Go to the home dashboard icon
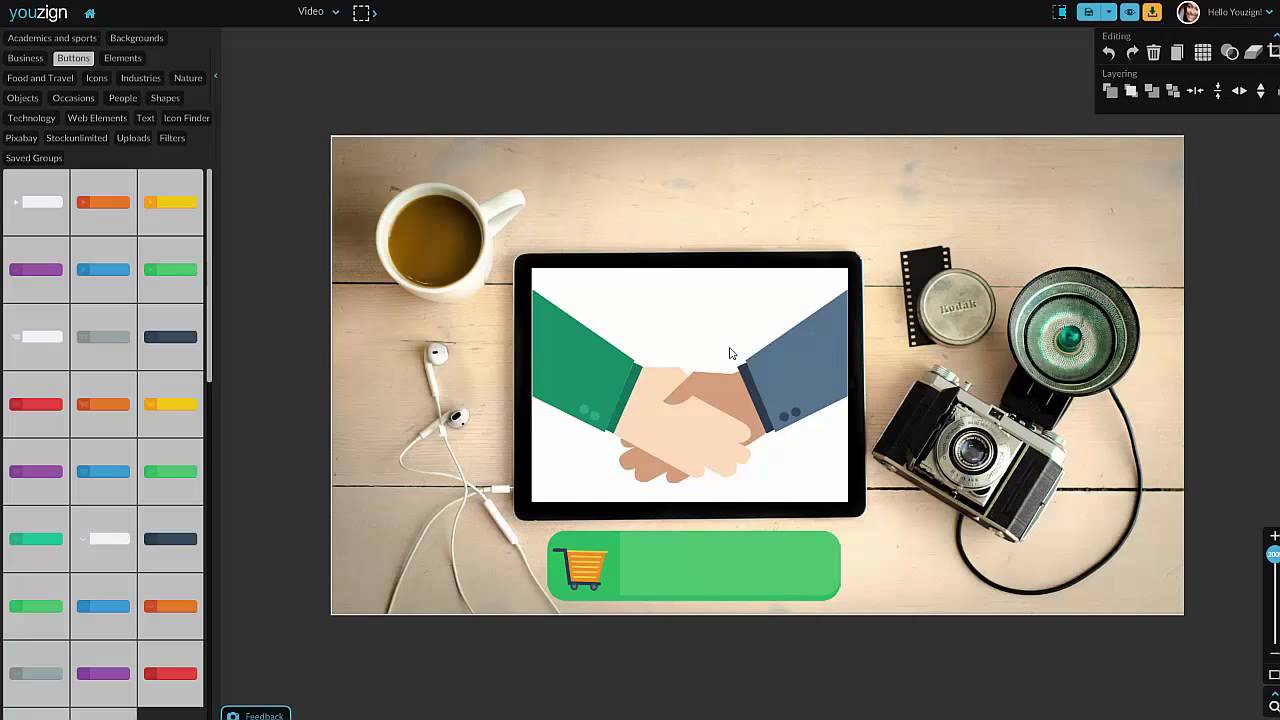The image size is (1280, 720). 90,13
